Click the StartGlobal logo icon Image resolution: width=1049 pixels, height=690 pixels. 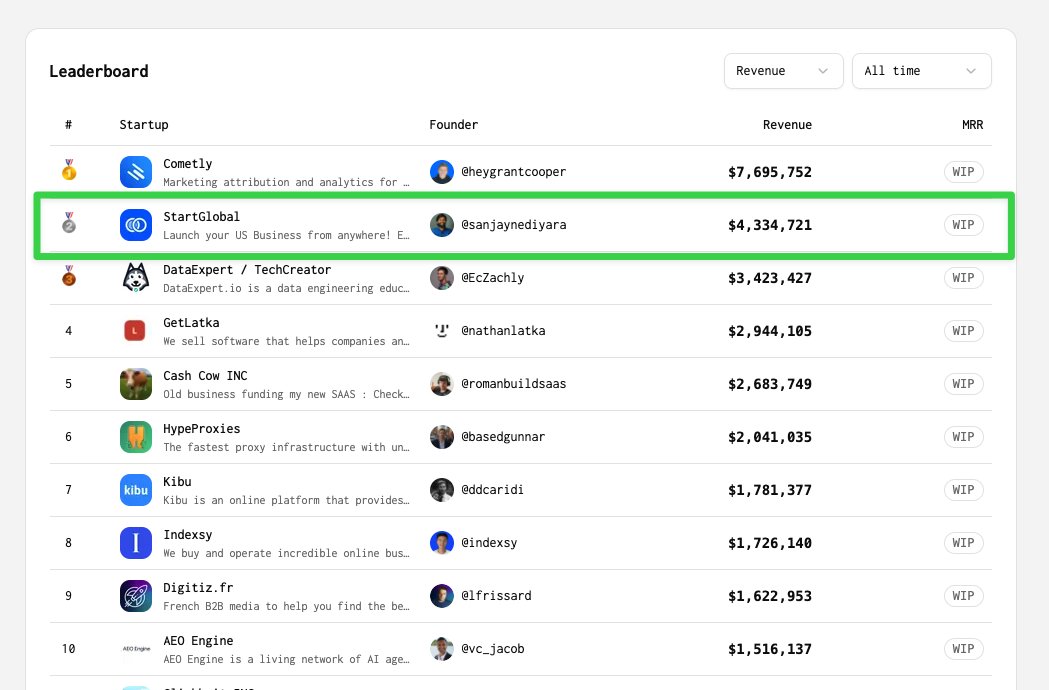point(136,225)
